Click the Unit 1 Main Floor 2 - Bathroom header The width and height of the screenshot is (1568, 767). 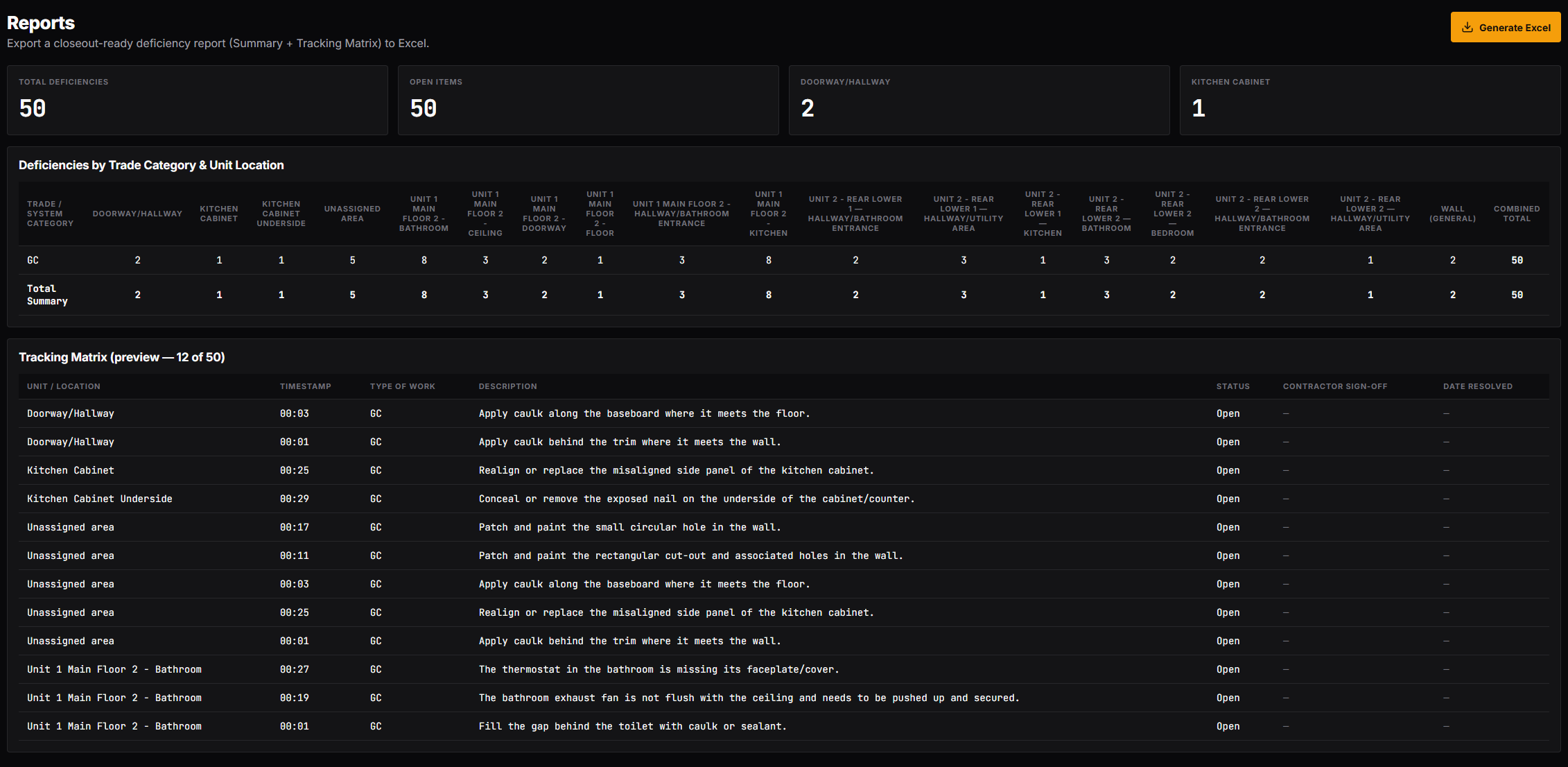pos(424,214)
